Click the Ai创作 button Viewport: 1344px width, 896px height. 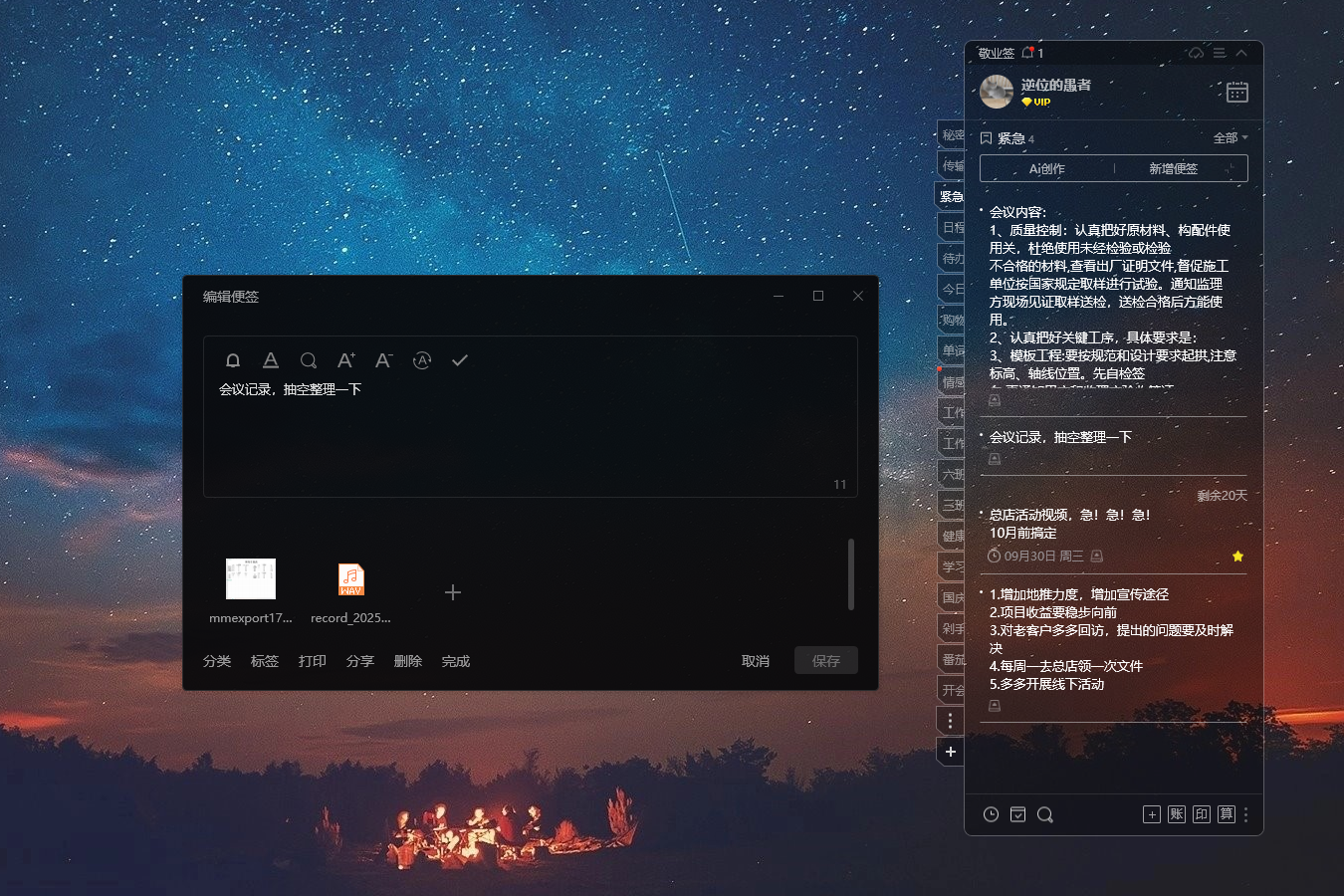[x=1047, y=168]
